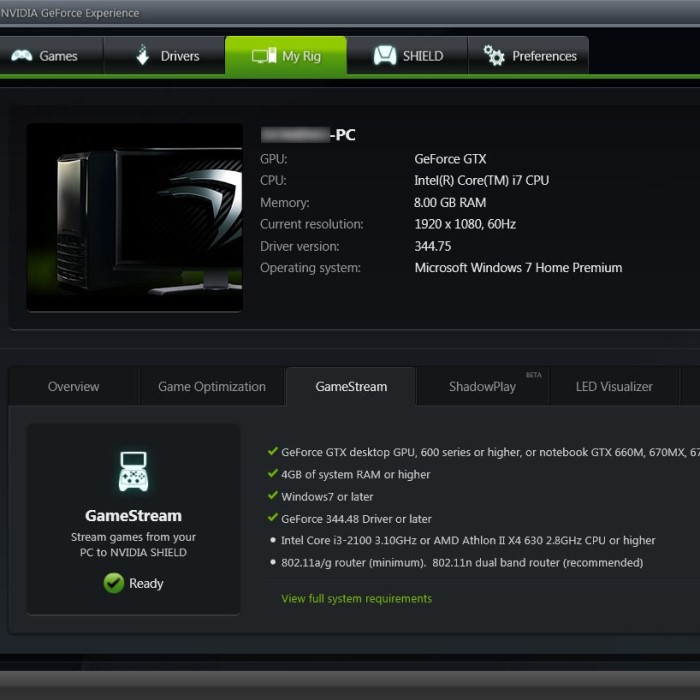Click the SHIELD device icon
This screenshot has height=700, width=700.
coord(385,56)
